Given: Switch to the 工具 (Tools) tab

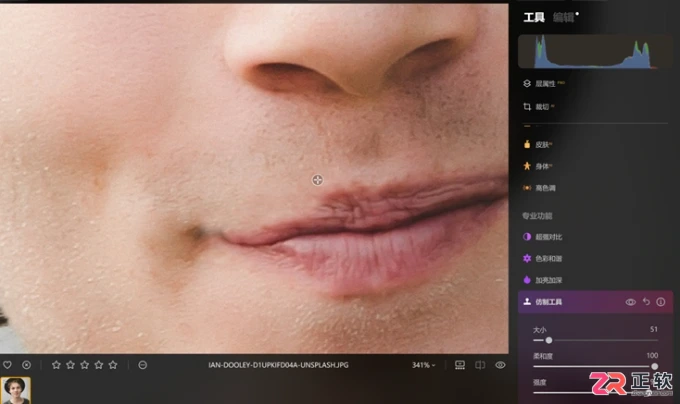Looking at the screenshot, I should tap(534, 17).
